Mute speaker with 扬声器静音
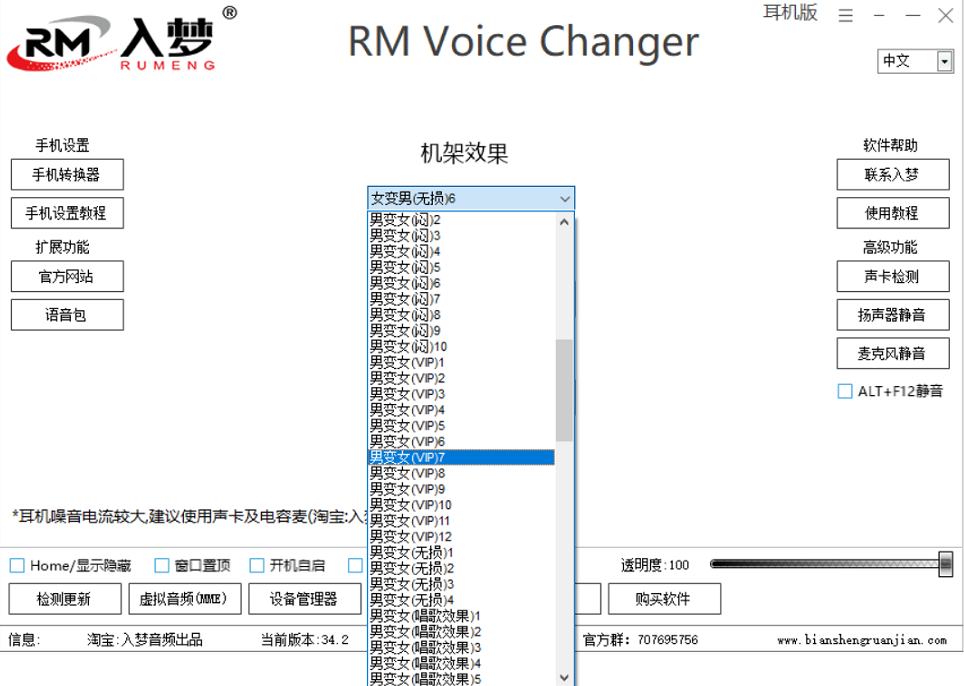The width and height of the screenshot is (964, 686). [893, 315]
